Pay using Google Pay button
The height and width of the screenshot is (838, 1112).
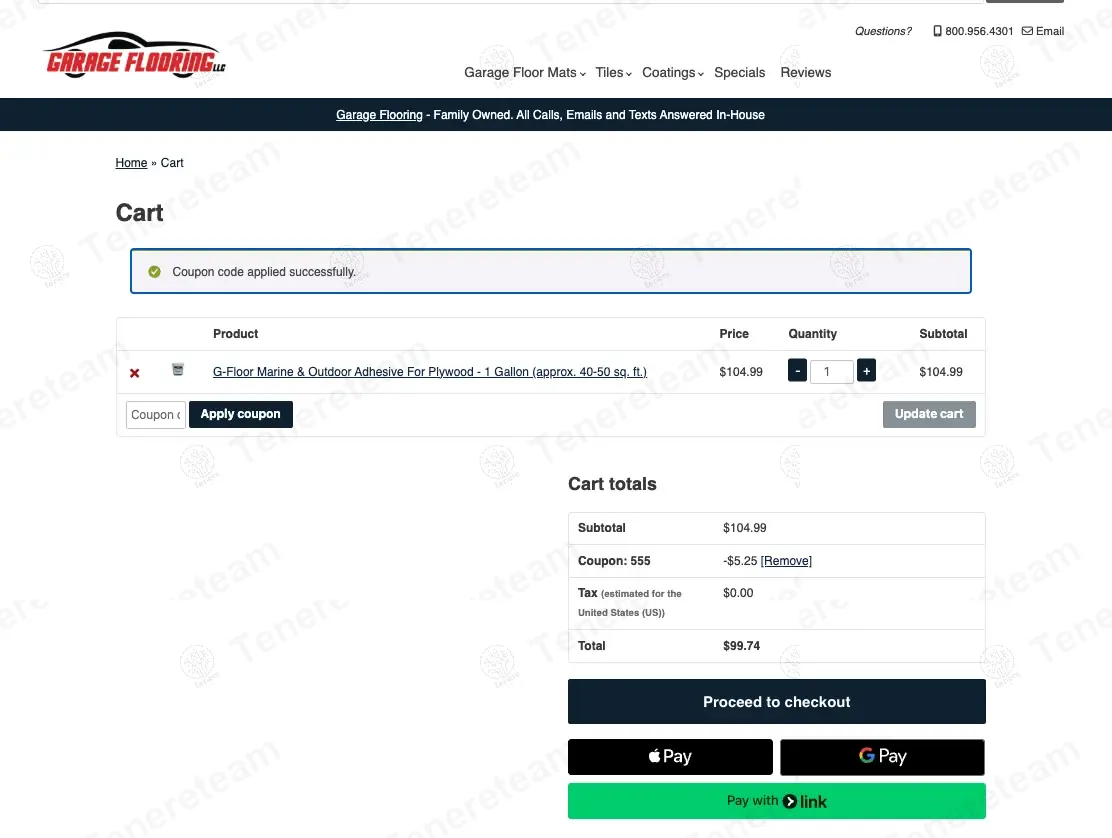(882, 756)
